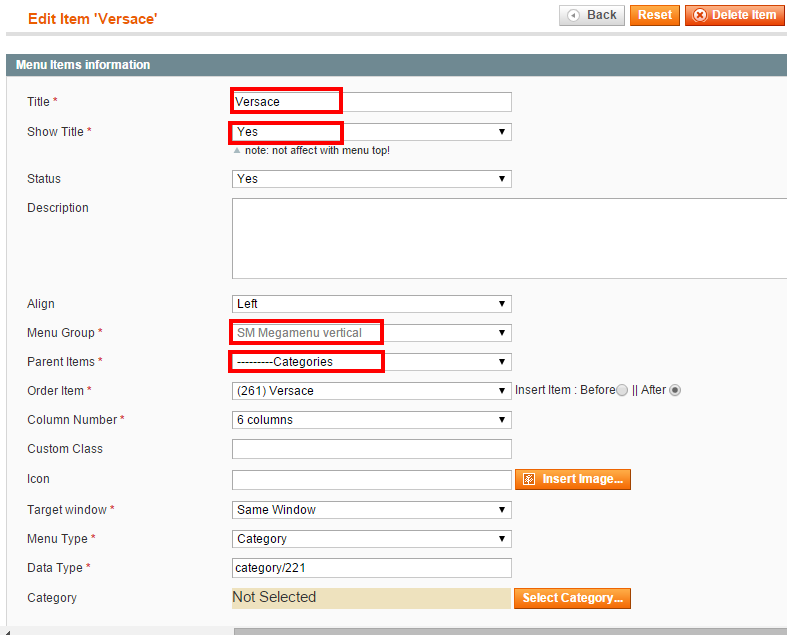This screenshot has width=787, height=635.
Task: Click inside the Description text area
Action: [509, 238]
